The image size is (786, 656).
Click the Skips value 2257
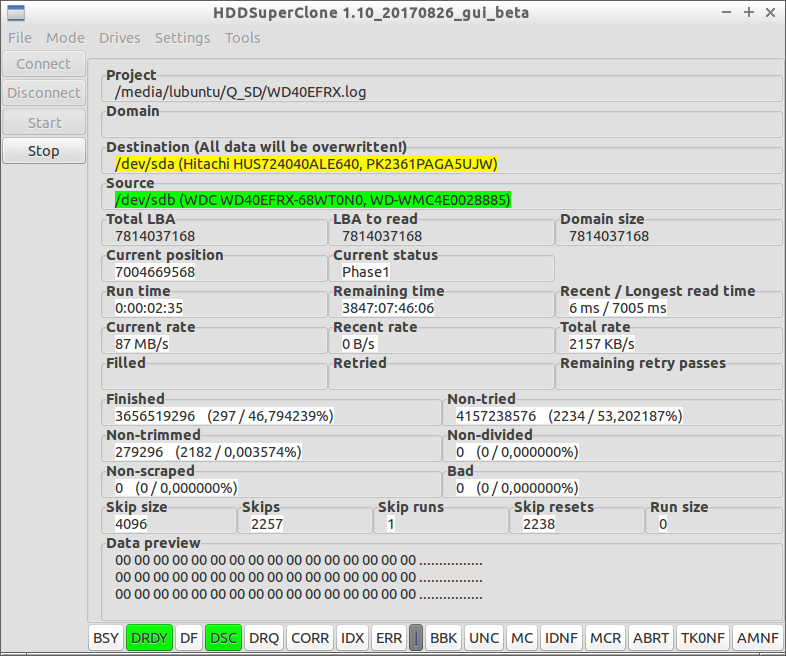pyautogui.click(x=267, y=524)
